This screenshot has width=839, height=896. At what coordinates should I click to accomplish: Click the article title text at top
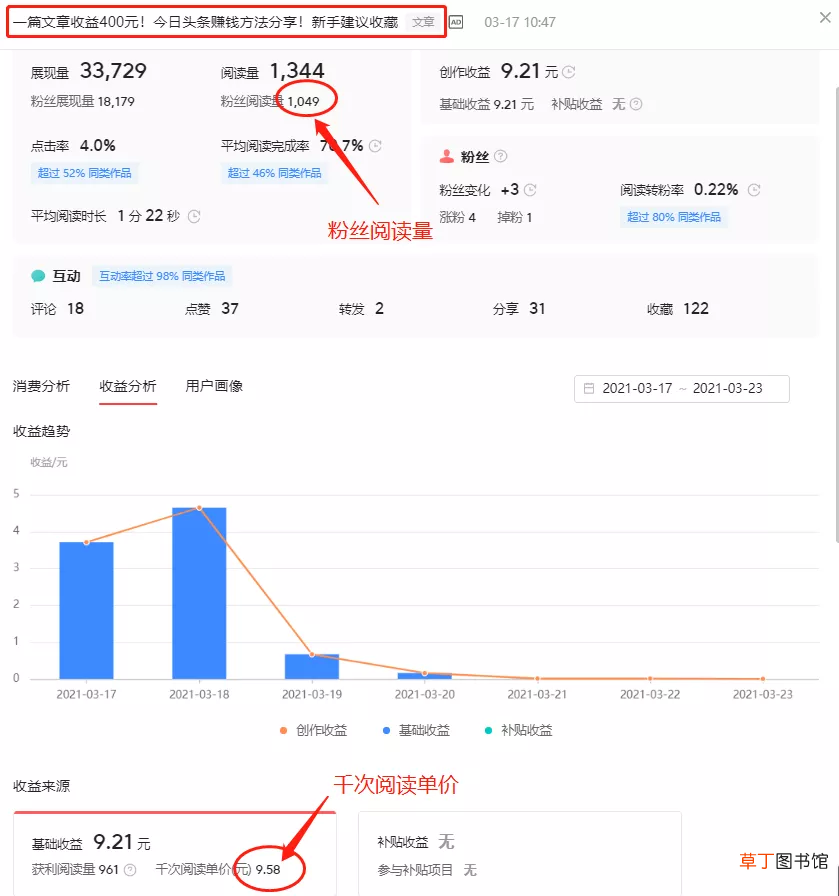point(205,22)
